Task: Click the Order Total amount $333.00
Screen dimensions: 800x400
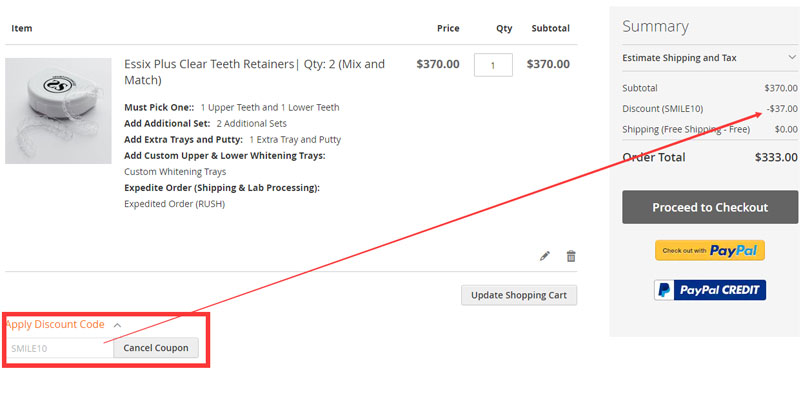Action: tap(776, 157)
